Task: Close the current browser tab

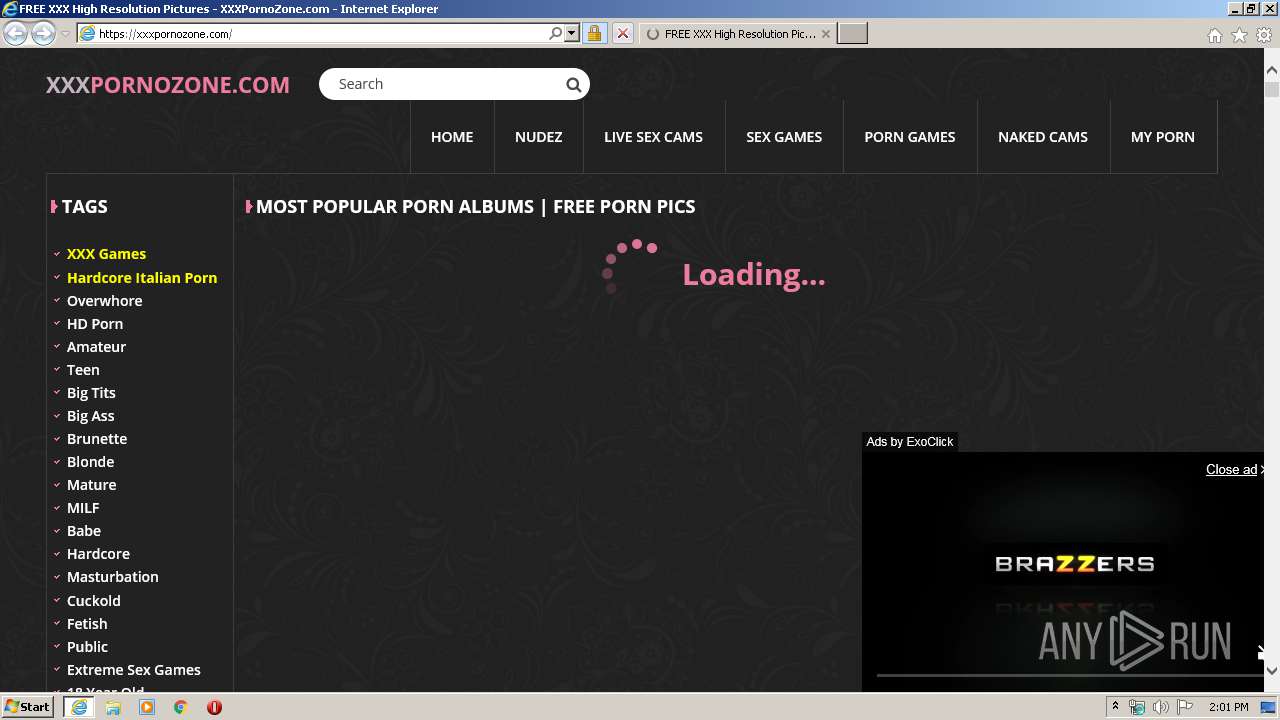Action: (x=825, y=33)
